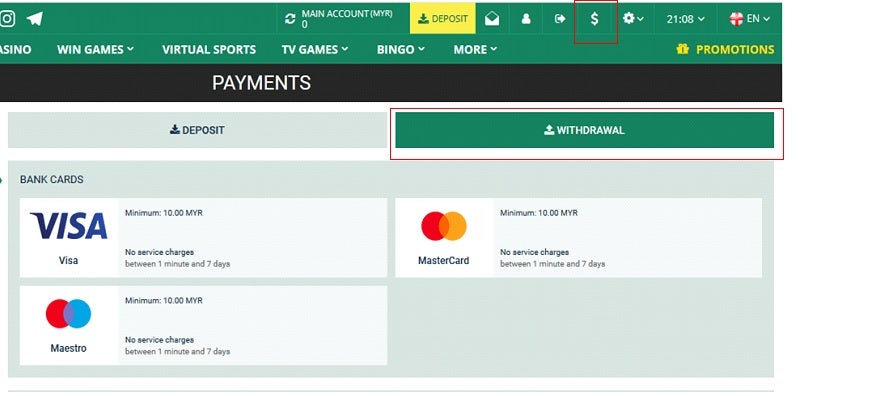Select the Visa payment logo

(68, 226)
